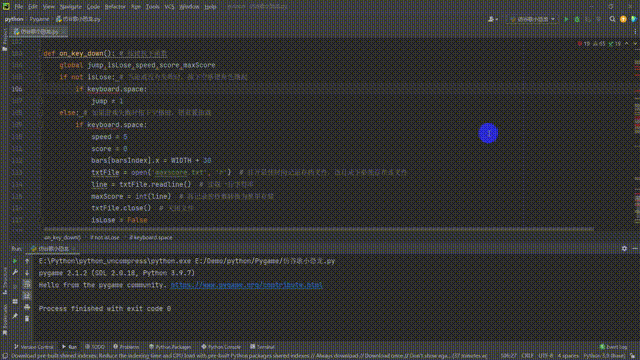Open the Code menu

(x=93, y=7)
